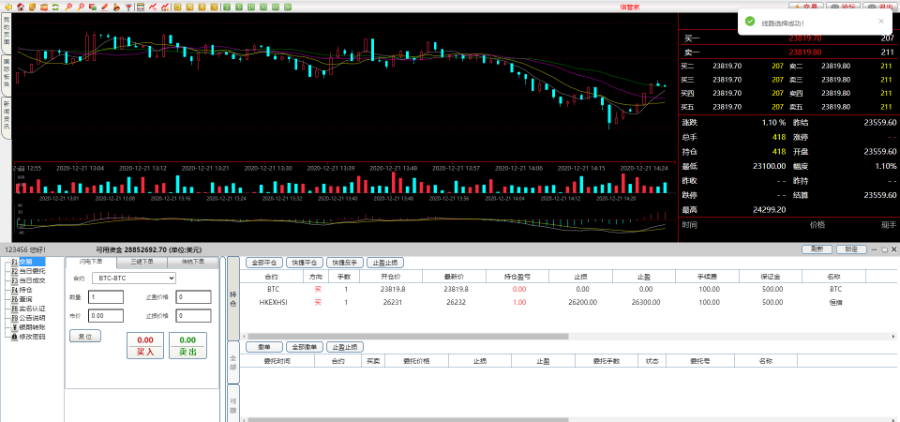Open the BTC-BTC contract dropdown
900x422 pixels.
[132, 278]
